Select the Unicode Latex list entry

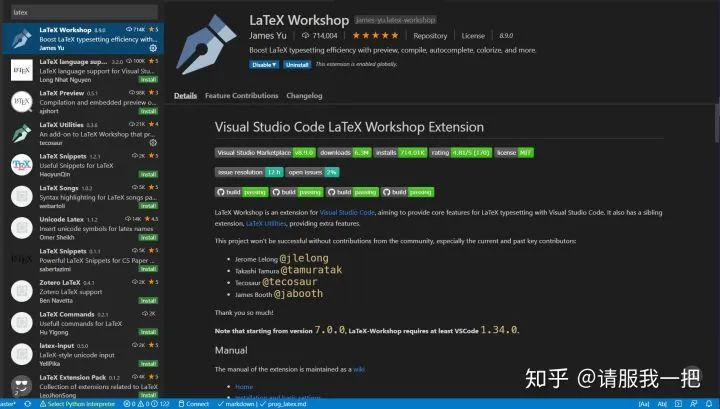tap(83, 228)
